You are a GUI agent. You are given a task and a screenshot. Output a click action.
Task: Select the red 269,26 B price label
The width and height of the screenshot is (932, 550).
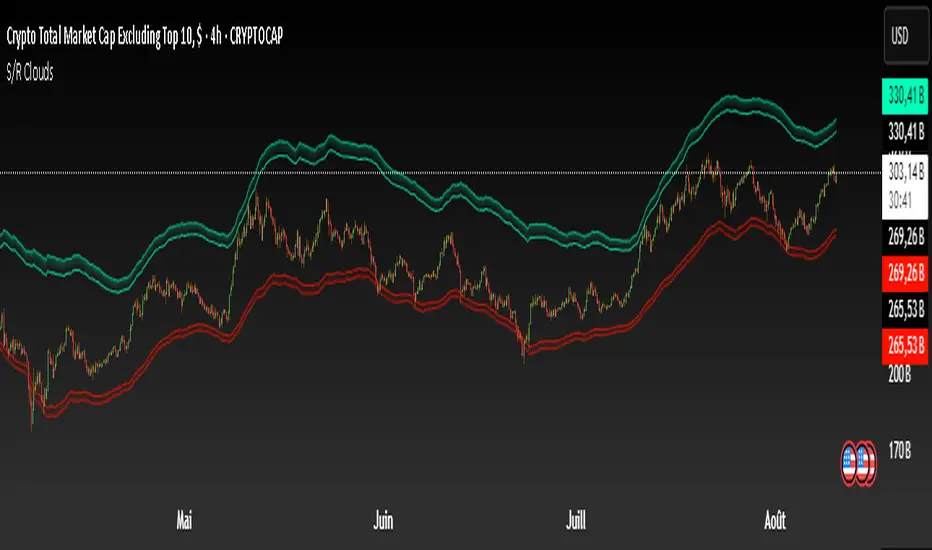tap(905, 274)
